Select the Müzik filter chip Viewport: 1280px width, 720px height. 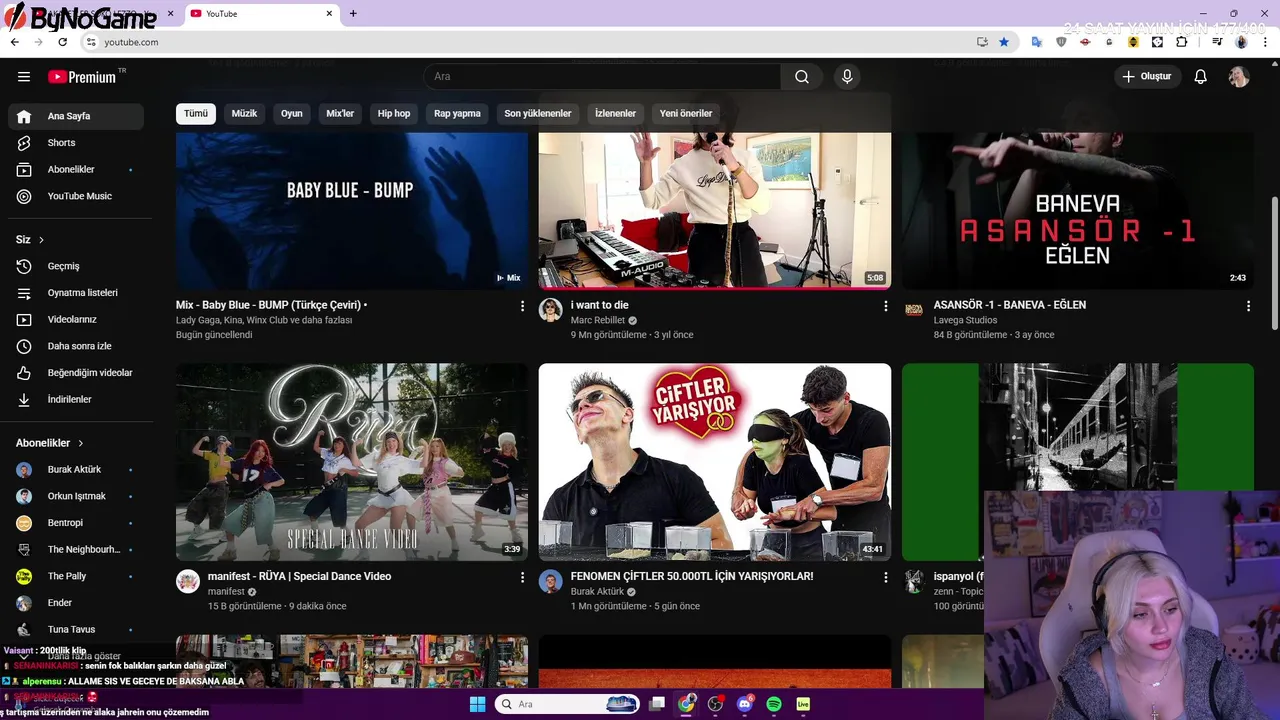pyautogui.click(x=244, y=113)
